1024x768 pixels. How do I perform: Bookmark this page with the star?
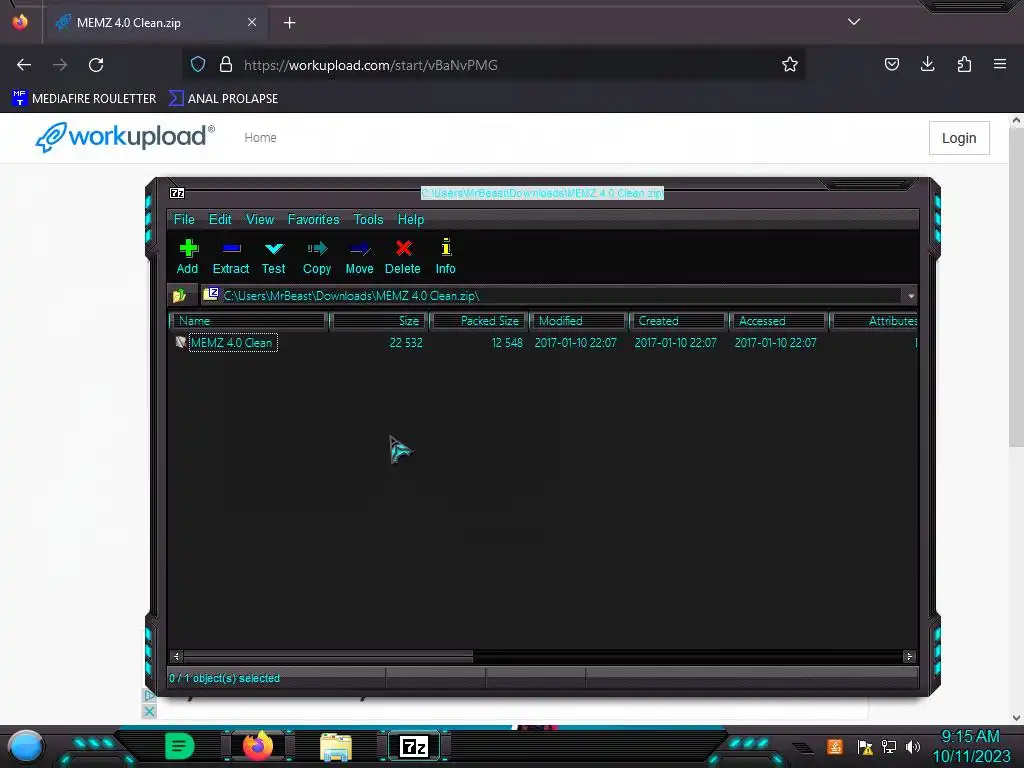[790, 64]
